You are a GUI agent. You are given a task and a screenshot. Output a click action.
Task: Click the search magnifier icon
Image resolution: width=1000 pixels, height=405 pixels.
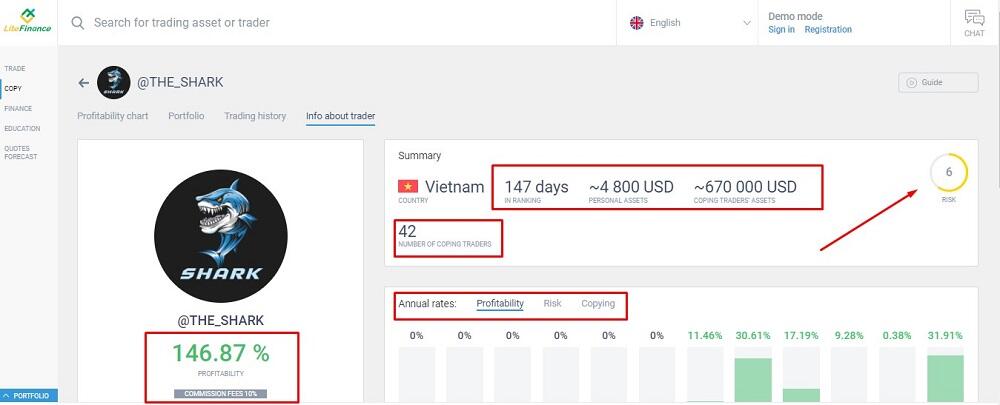click(77, 22)
